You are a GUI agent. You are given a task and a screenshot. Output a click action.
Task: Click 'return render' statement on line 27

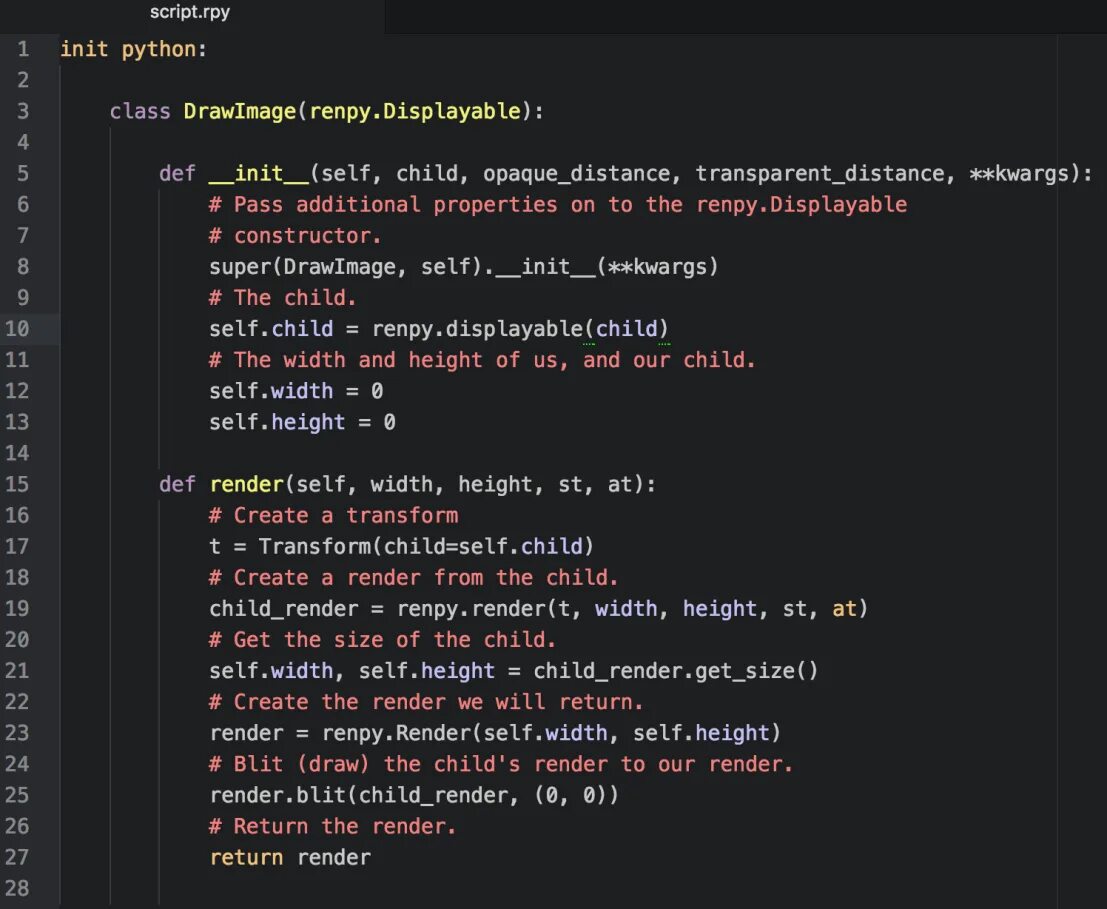pyautogui.click(x=290, y=857)
